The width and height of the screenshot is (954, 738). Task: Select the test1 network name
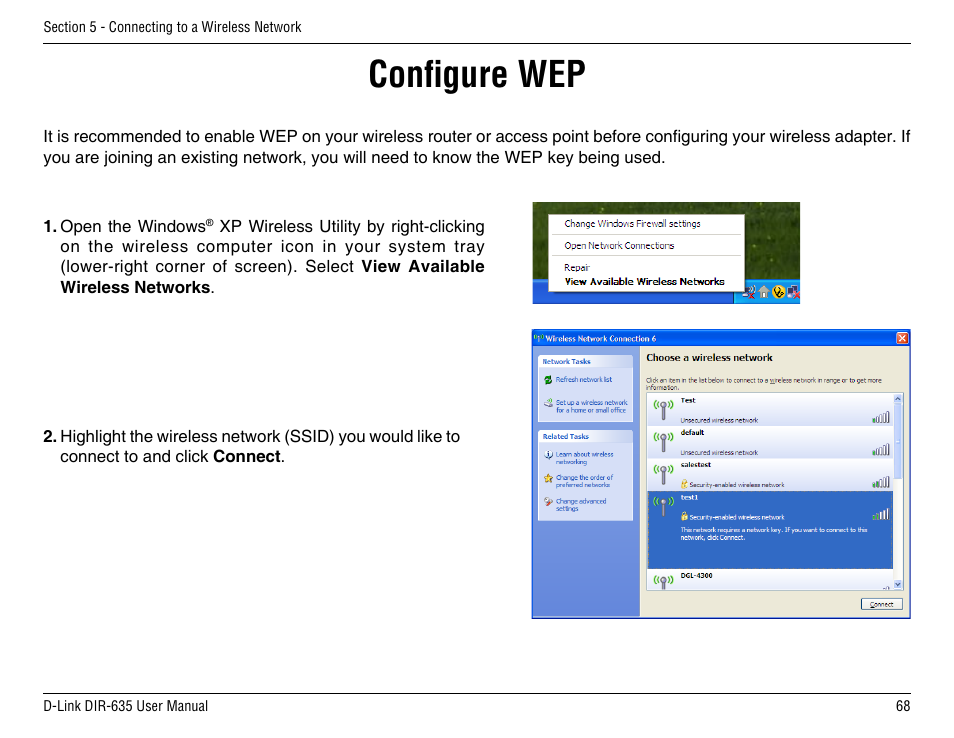(689, 498)
